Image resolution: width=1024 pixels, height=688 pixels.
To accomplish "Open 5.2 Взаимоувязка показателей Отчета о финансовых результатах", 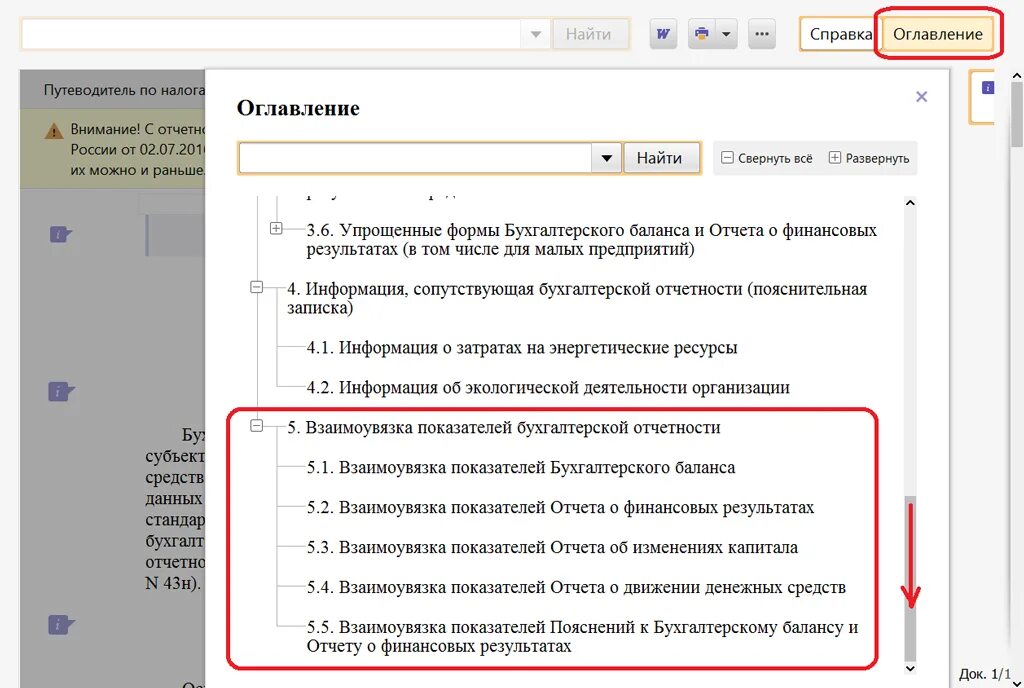I will [x=560, y=507].
